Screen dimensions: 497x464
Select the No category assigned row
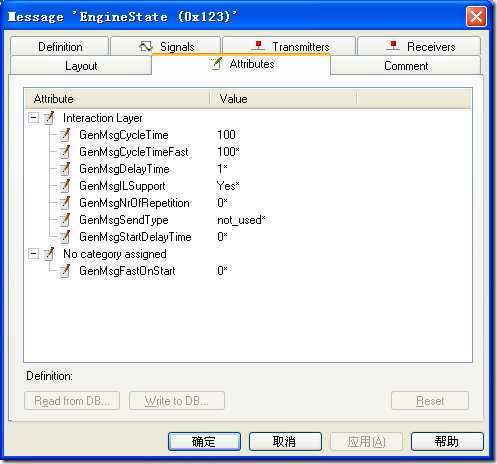[x=115, y=254]
